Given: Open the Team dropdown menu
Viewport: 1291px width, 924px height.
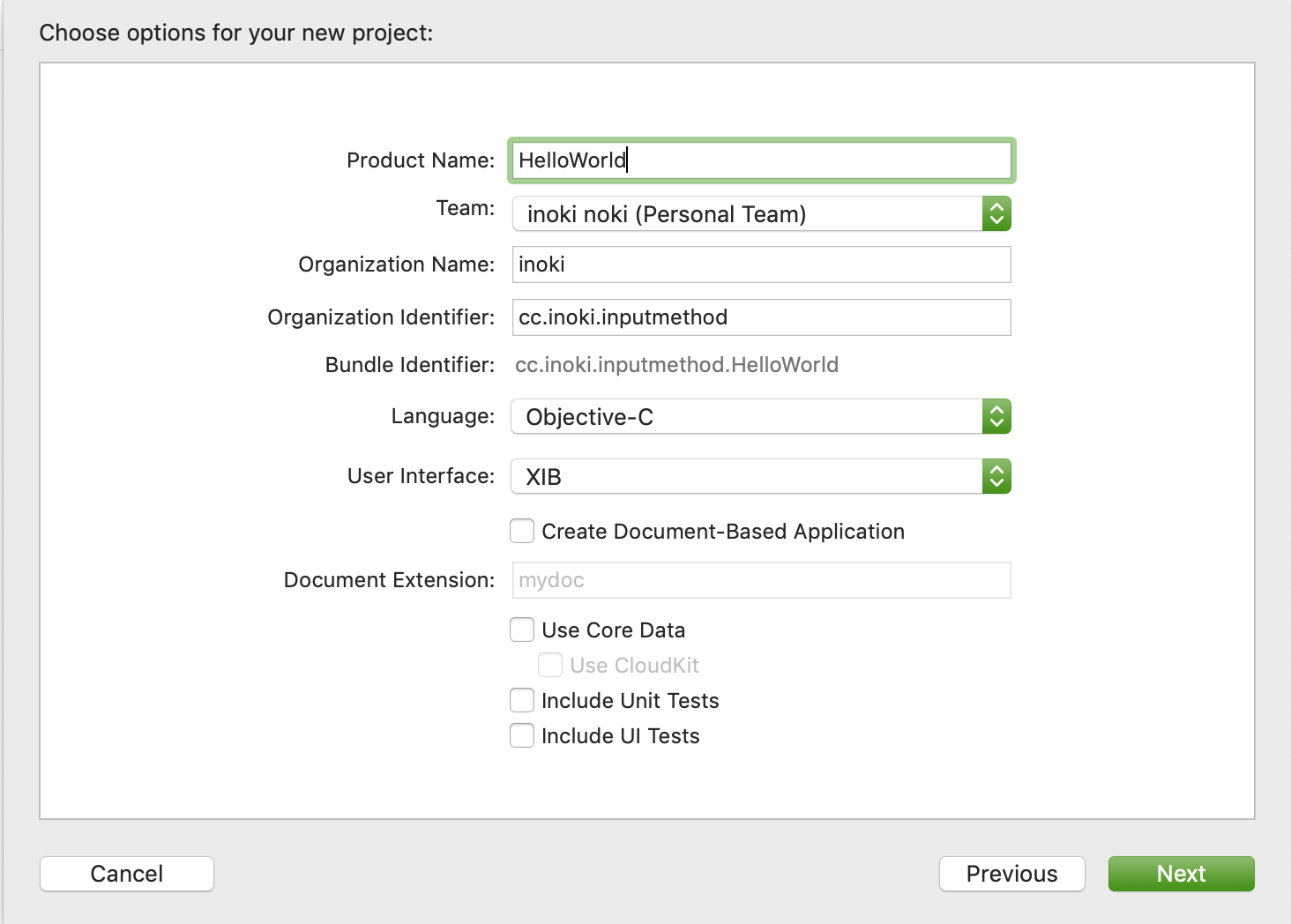Looking at the screenshot, I should pyautogui.click(x=761, y=213).
